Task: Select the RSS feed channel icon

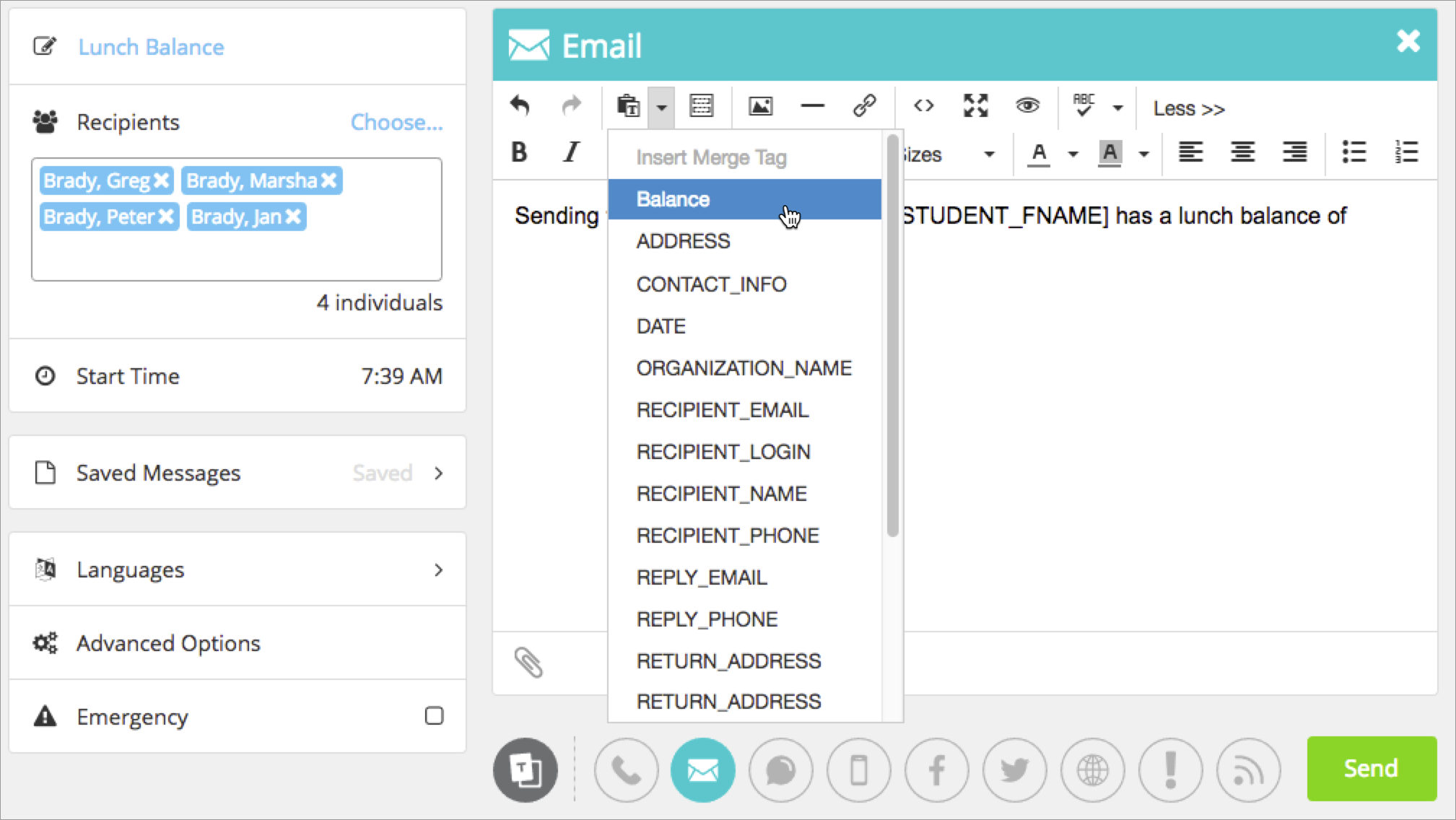Action: pos(1249,770)
